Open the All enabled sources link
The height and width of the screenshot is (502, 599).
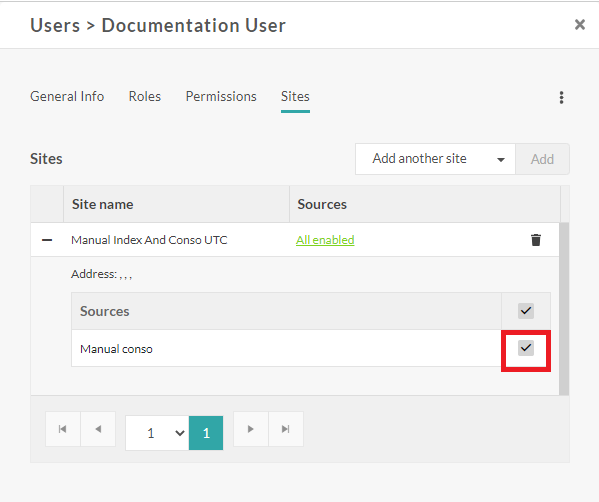coord(325,240)
